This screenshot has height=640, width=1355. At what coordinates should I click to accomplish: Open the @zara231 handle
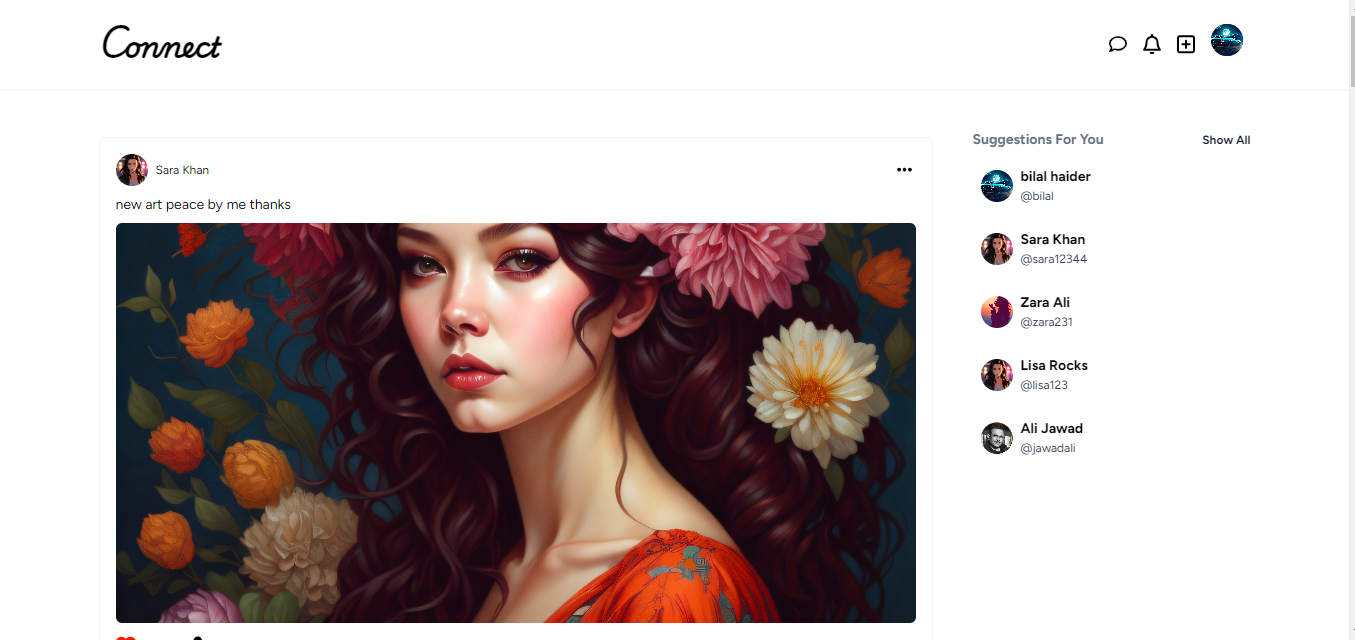click(1046, 322)
